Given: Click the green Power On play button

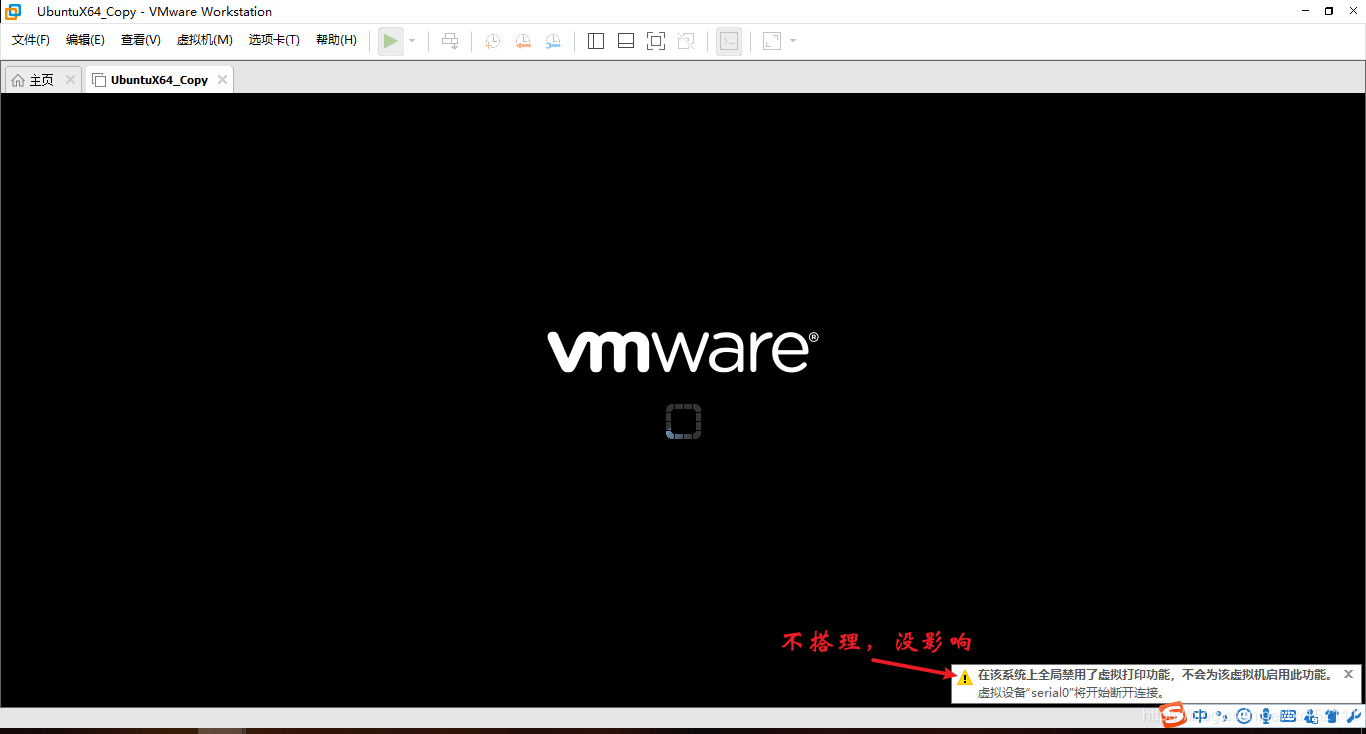Looking at the screenshot, I should click(390, 41).
